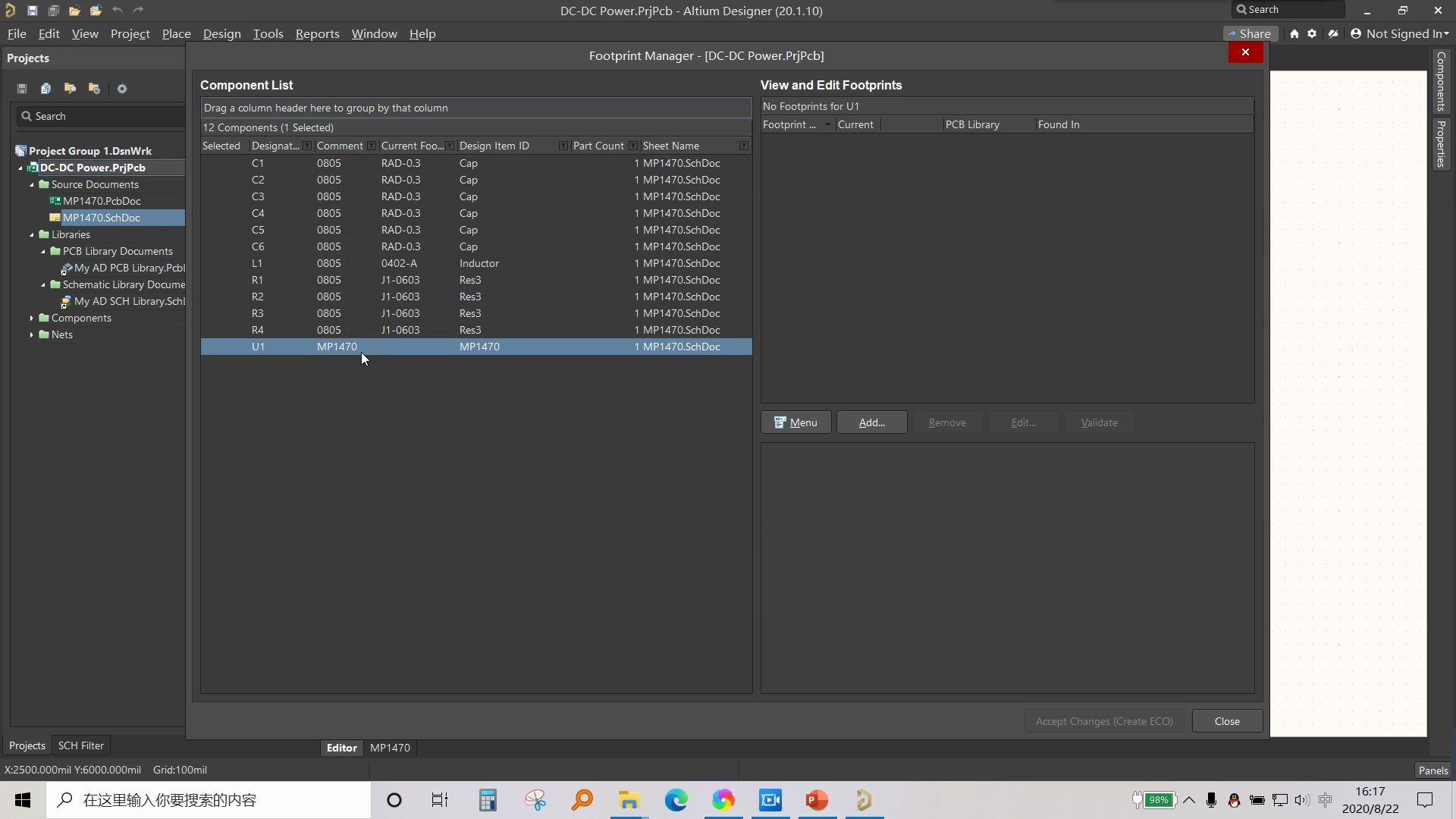This screenshot has width=1456, height=819.
Task: Open the File menu
Action: coord(17,34)
